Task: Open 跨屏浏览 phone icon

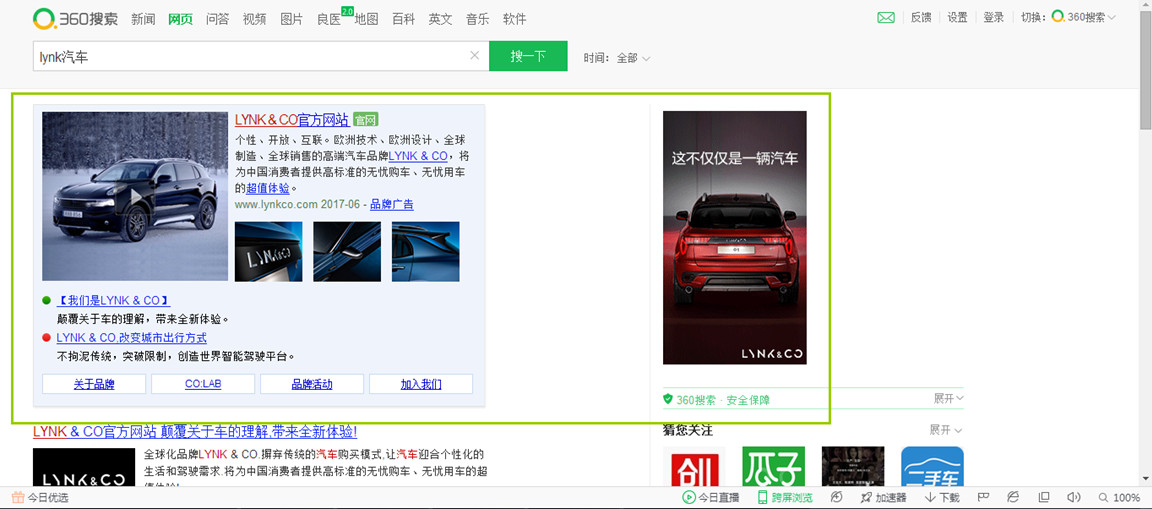Action: click(763, 497)
